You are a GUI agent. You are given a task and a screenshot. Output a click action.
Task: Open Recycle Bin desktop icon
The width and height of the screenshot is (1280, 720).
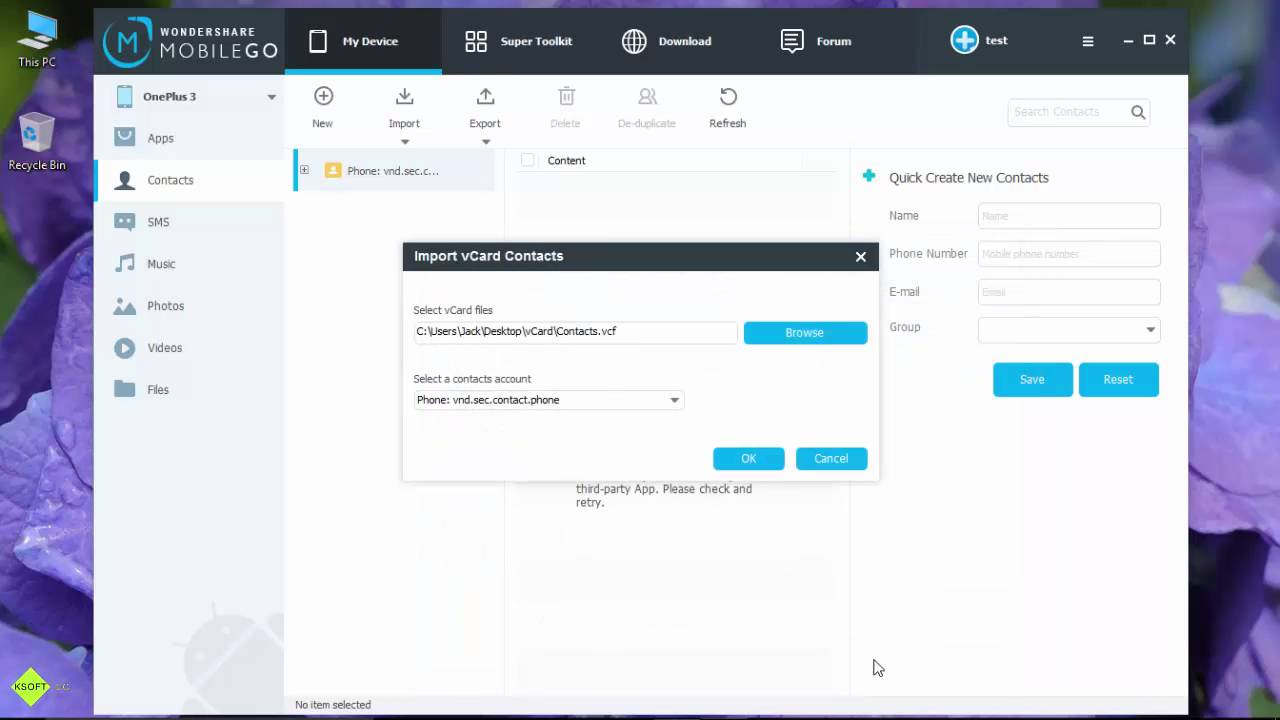point(37,140)
